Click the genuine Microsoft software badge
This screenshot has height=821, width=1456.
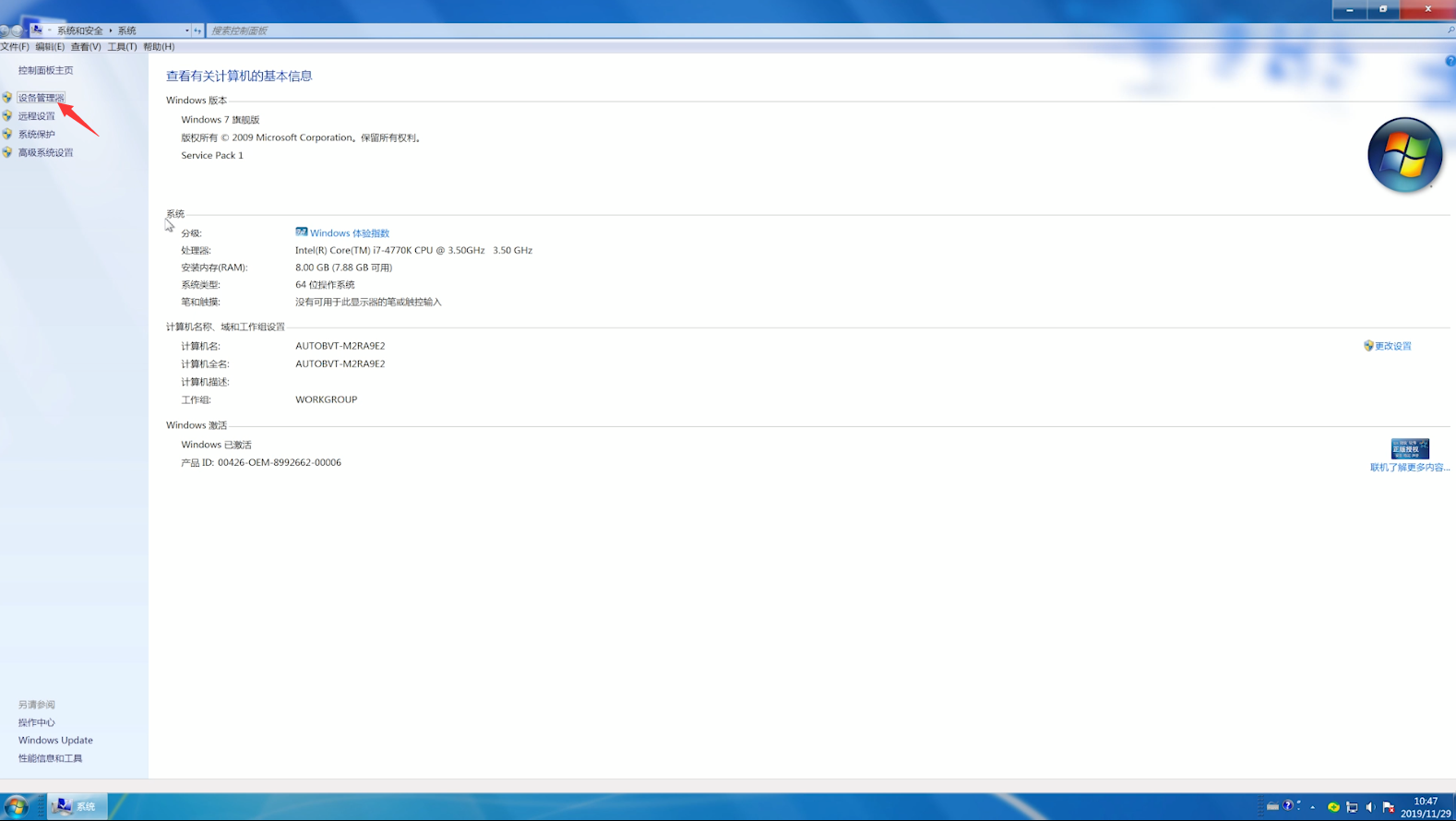(1410, 448)
